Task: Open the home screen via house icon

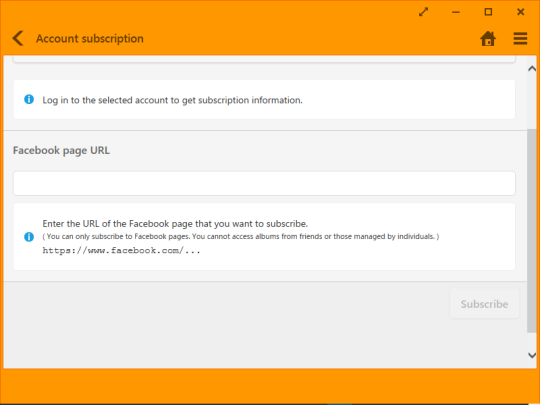Action: 488,38
